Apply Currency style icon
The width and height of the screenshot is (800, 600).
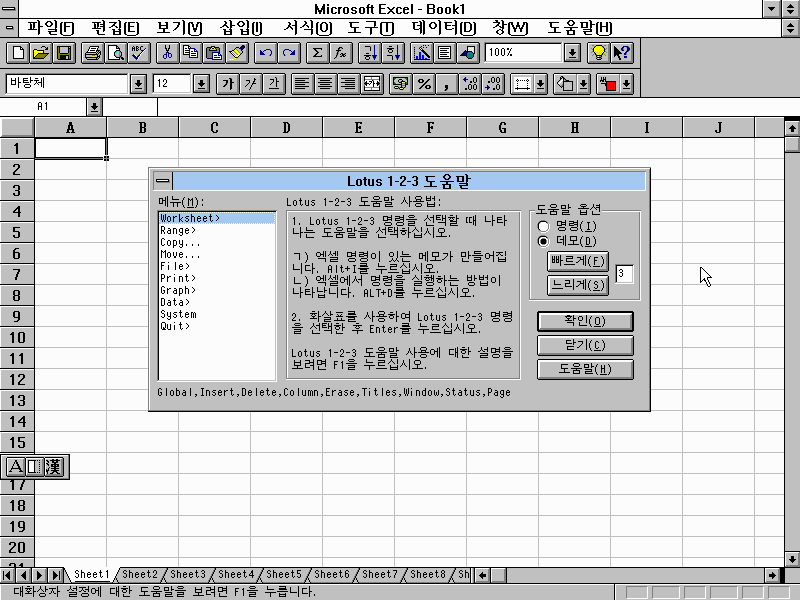(x=401, y=84)
